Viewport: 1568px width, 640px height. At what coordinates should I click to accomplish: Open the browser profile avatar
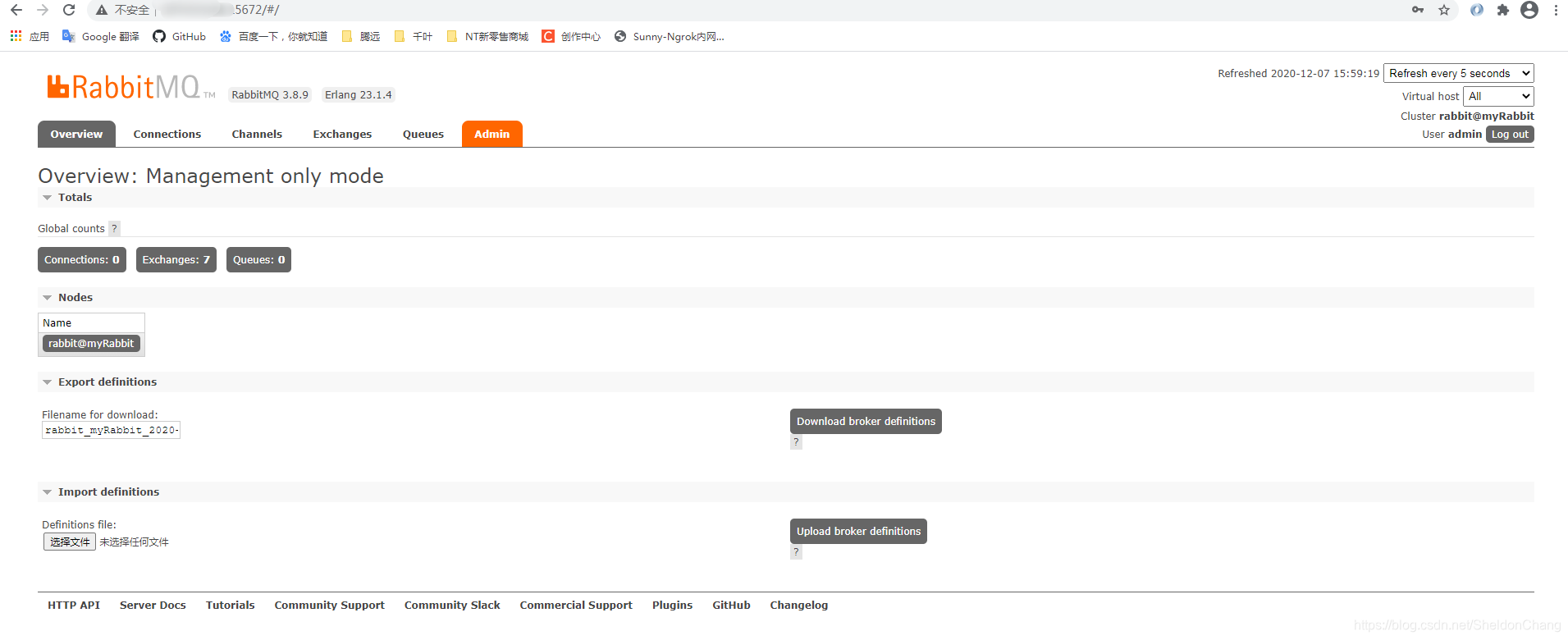(1529, 10)
